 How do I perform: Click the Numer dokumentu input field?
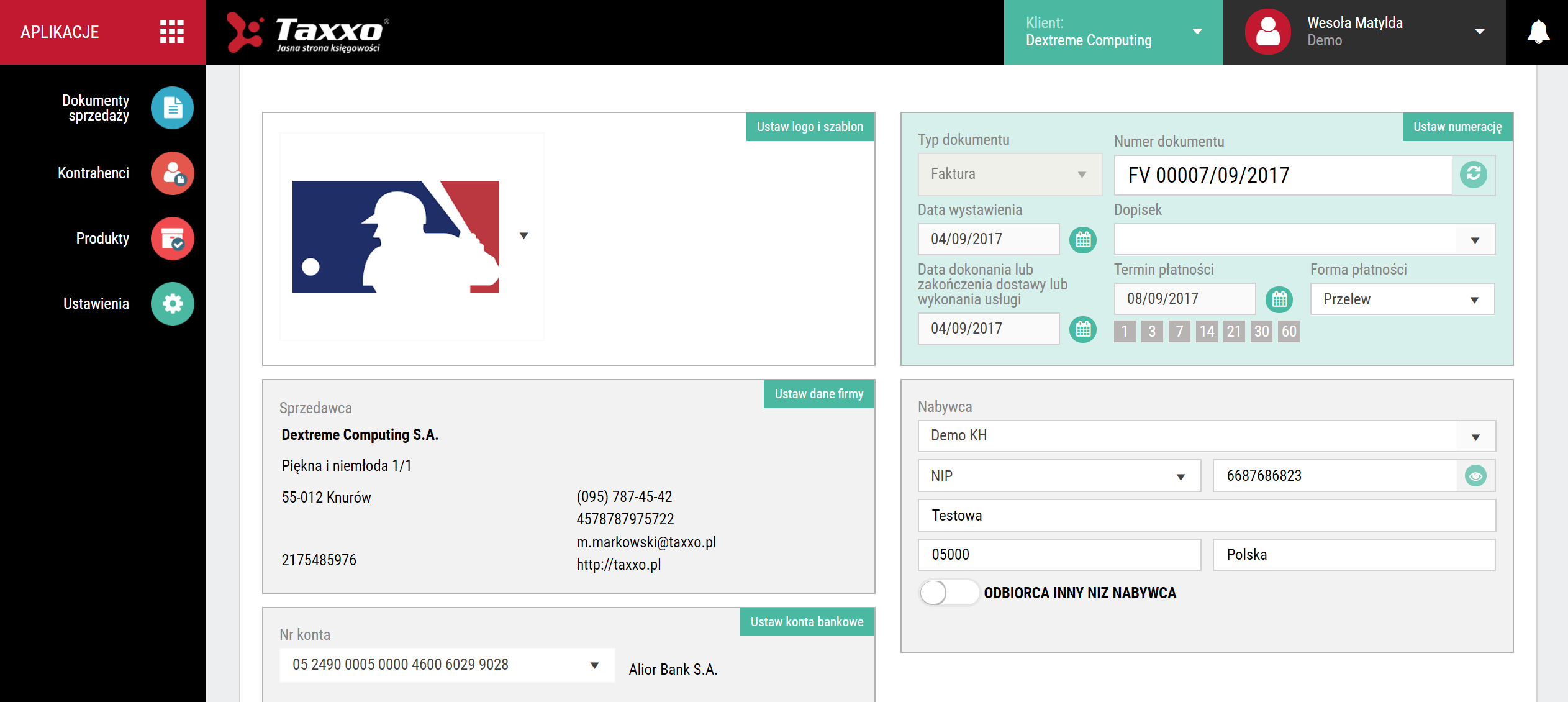(1283, 175)
